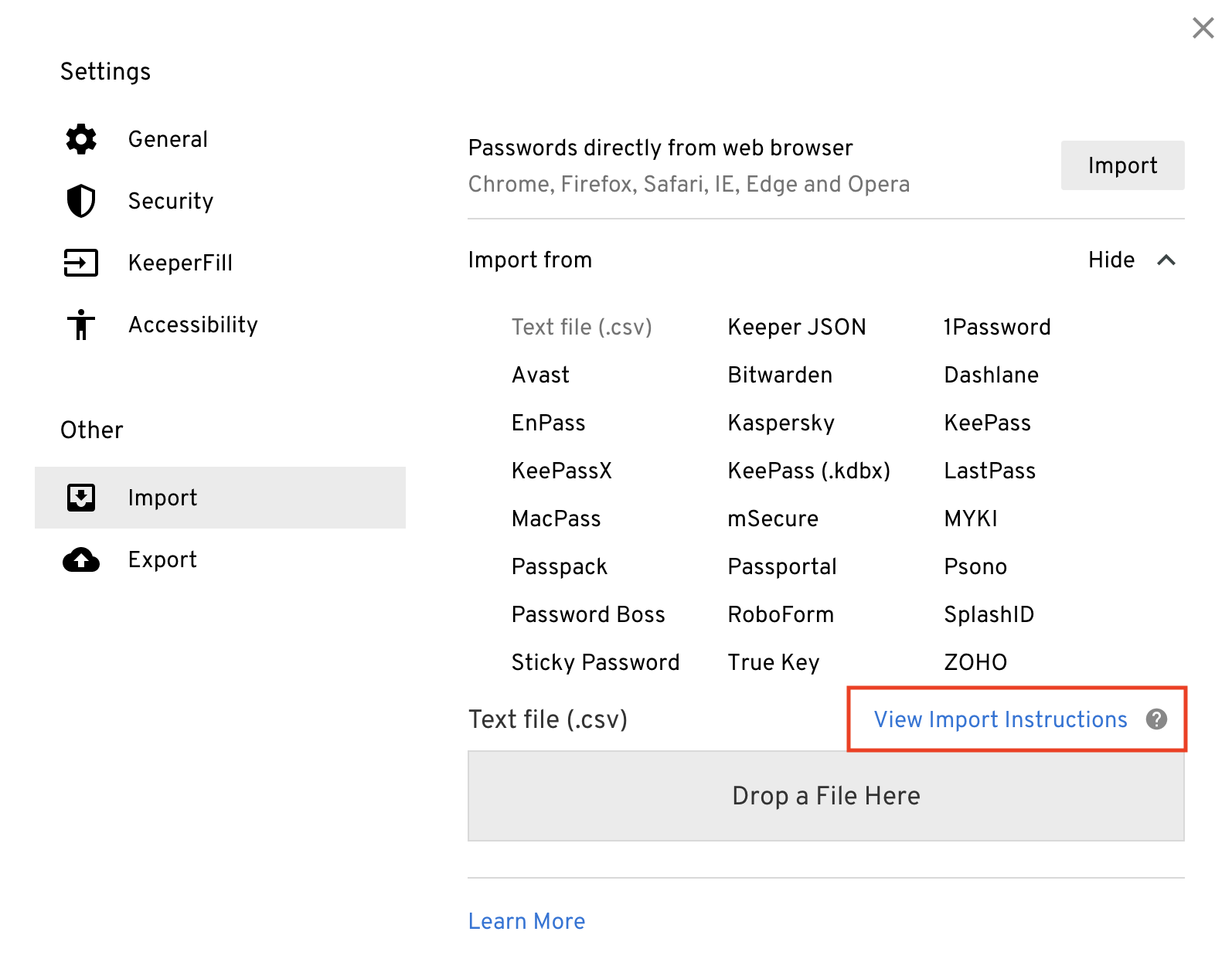Choose LastPass import source

tap(990, 471)
